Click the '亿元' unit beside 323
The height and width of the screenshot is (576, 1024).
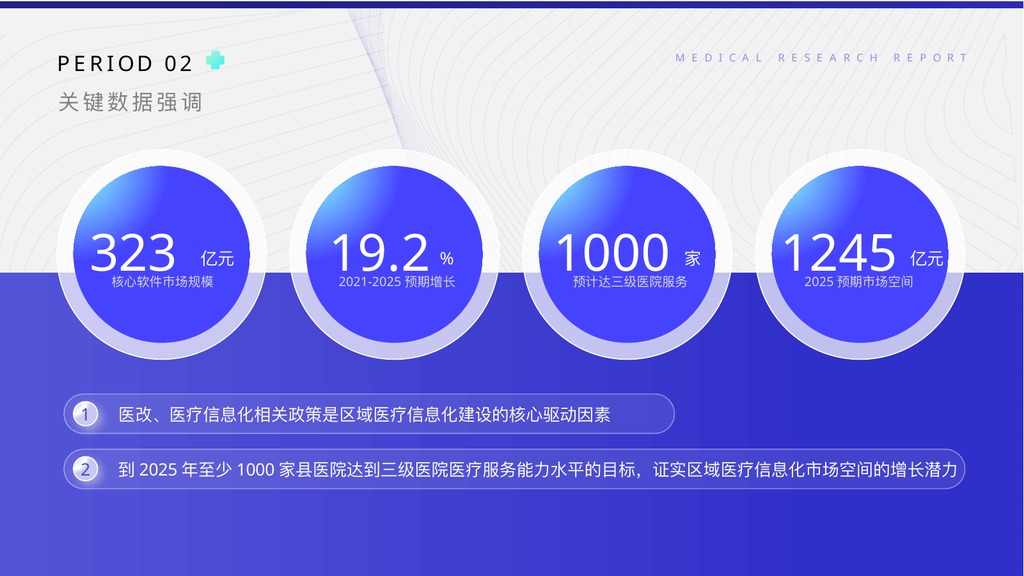click(217, 259)
